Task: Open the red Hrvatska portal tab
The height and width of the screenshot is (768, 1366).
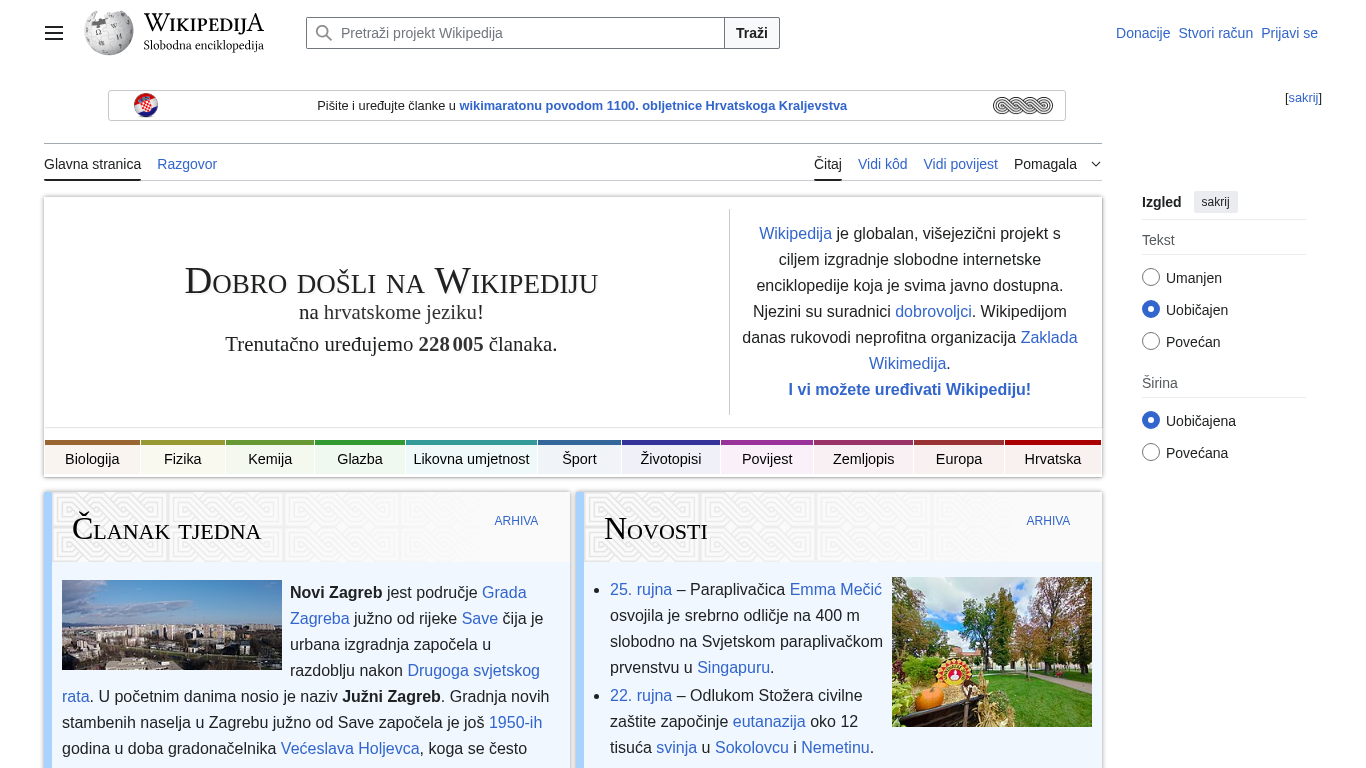Action: pyautogui.click(x=1052, y=459)
